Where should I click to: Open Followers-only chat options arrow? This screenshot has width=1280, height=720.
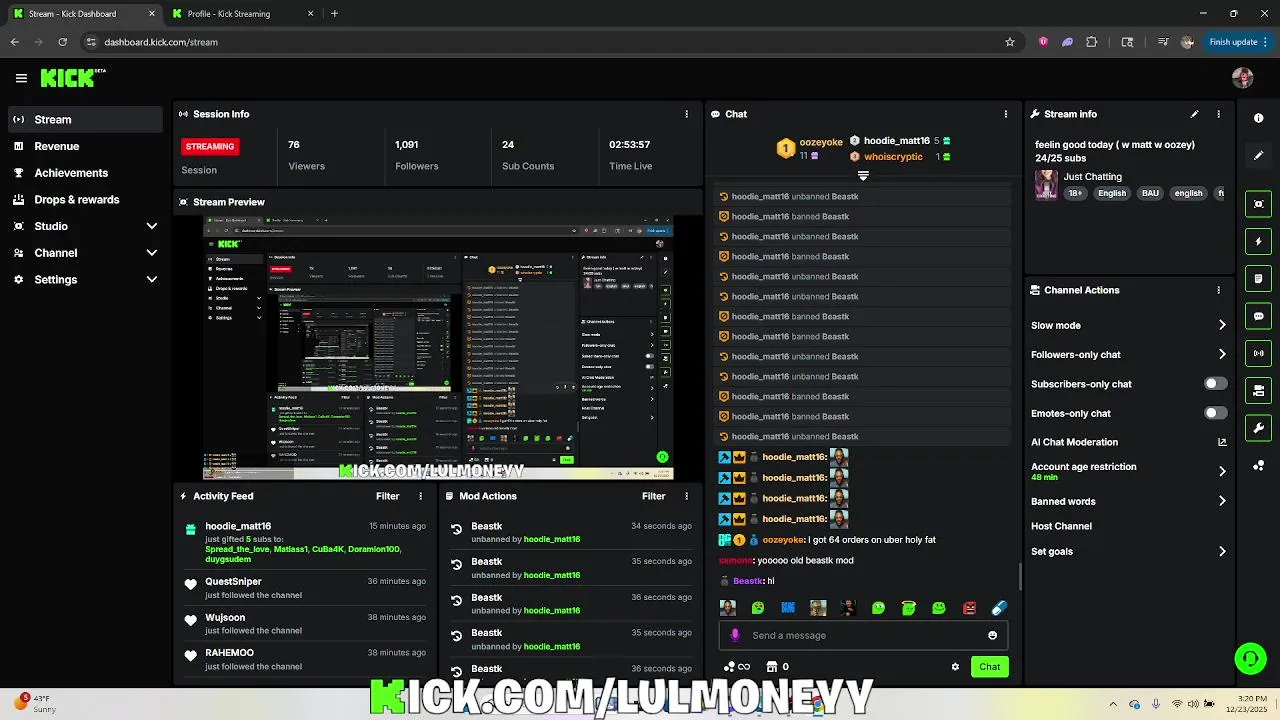(1222, 354)
